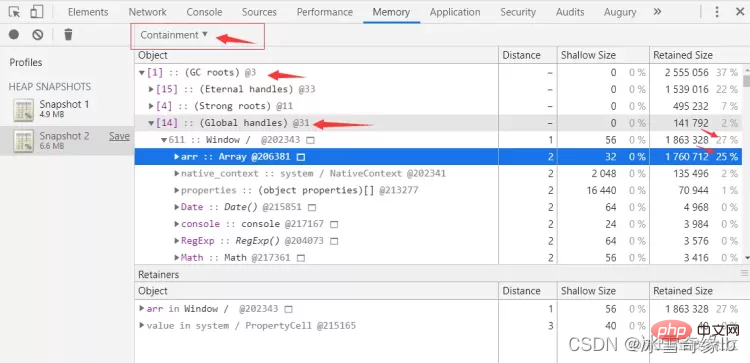Screen dimensions: 750x363
Task: Click square icon beside arr in Window retainer
Action: 288,309
